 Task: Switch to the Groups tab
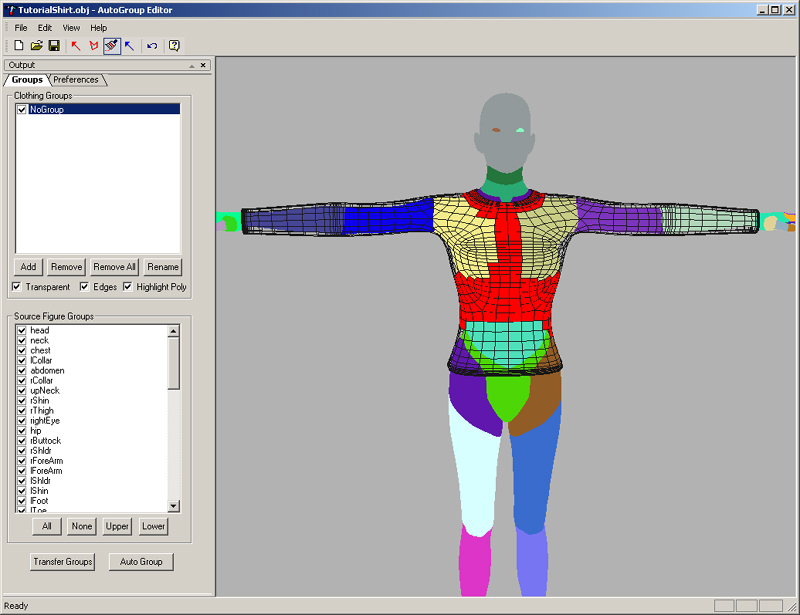point(27,80)
